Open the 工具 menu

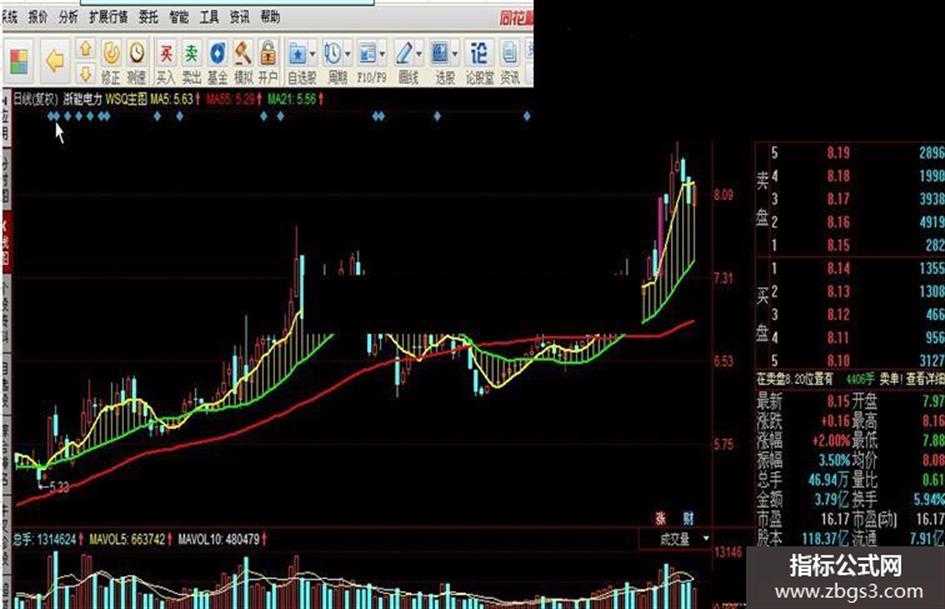pyautogui.click(x=209, y=17)
